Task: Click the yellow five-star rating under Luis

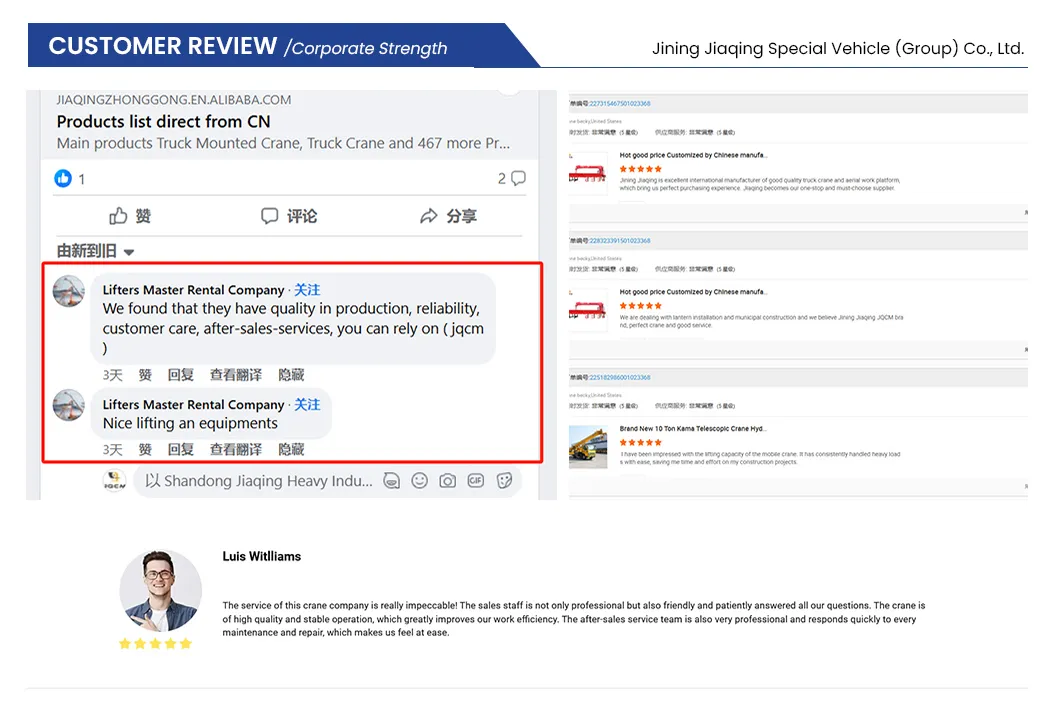Action: [154, 643]
